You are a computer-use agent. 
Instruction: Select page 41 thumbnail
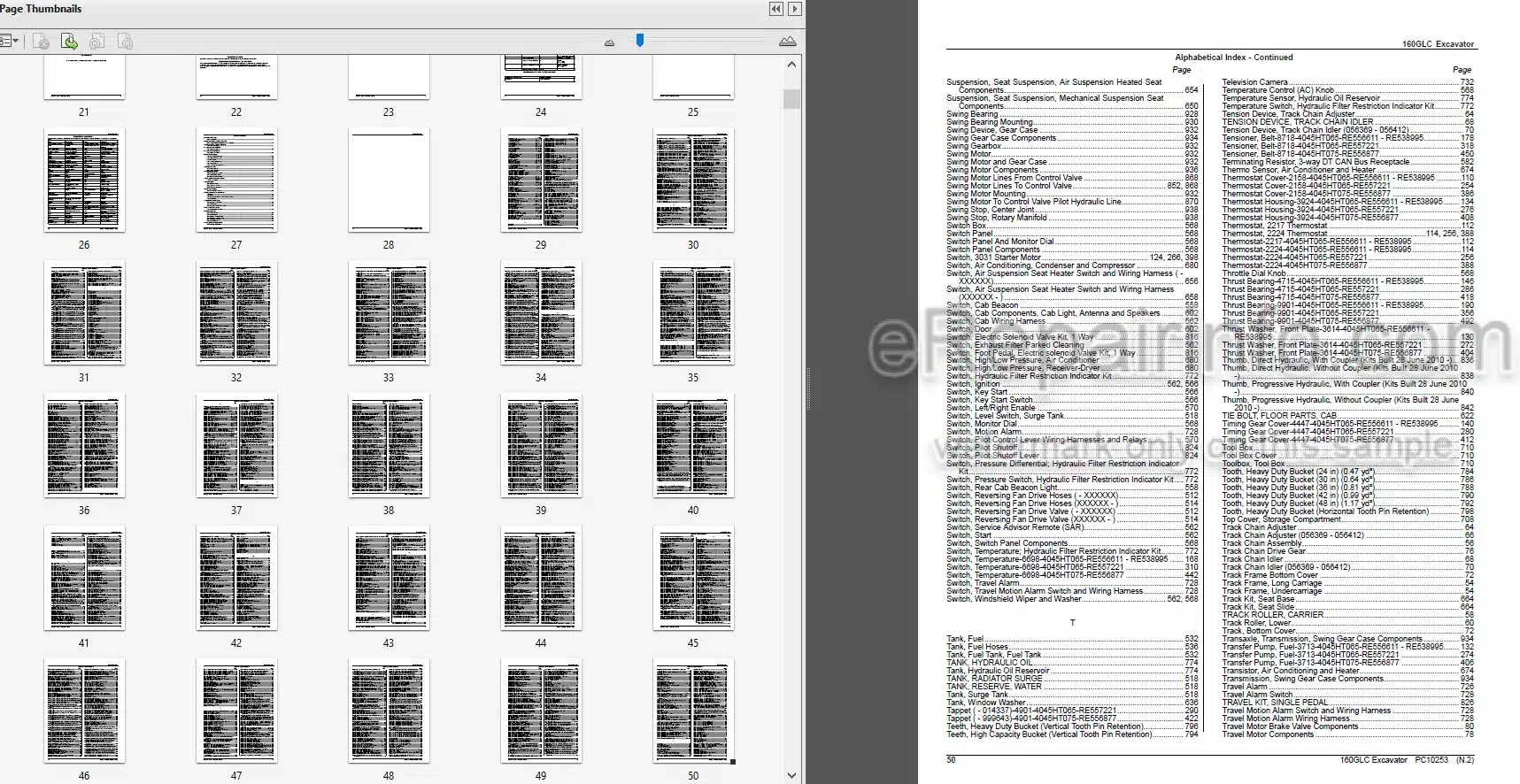(x=84, y=579)
